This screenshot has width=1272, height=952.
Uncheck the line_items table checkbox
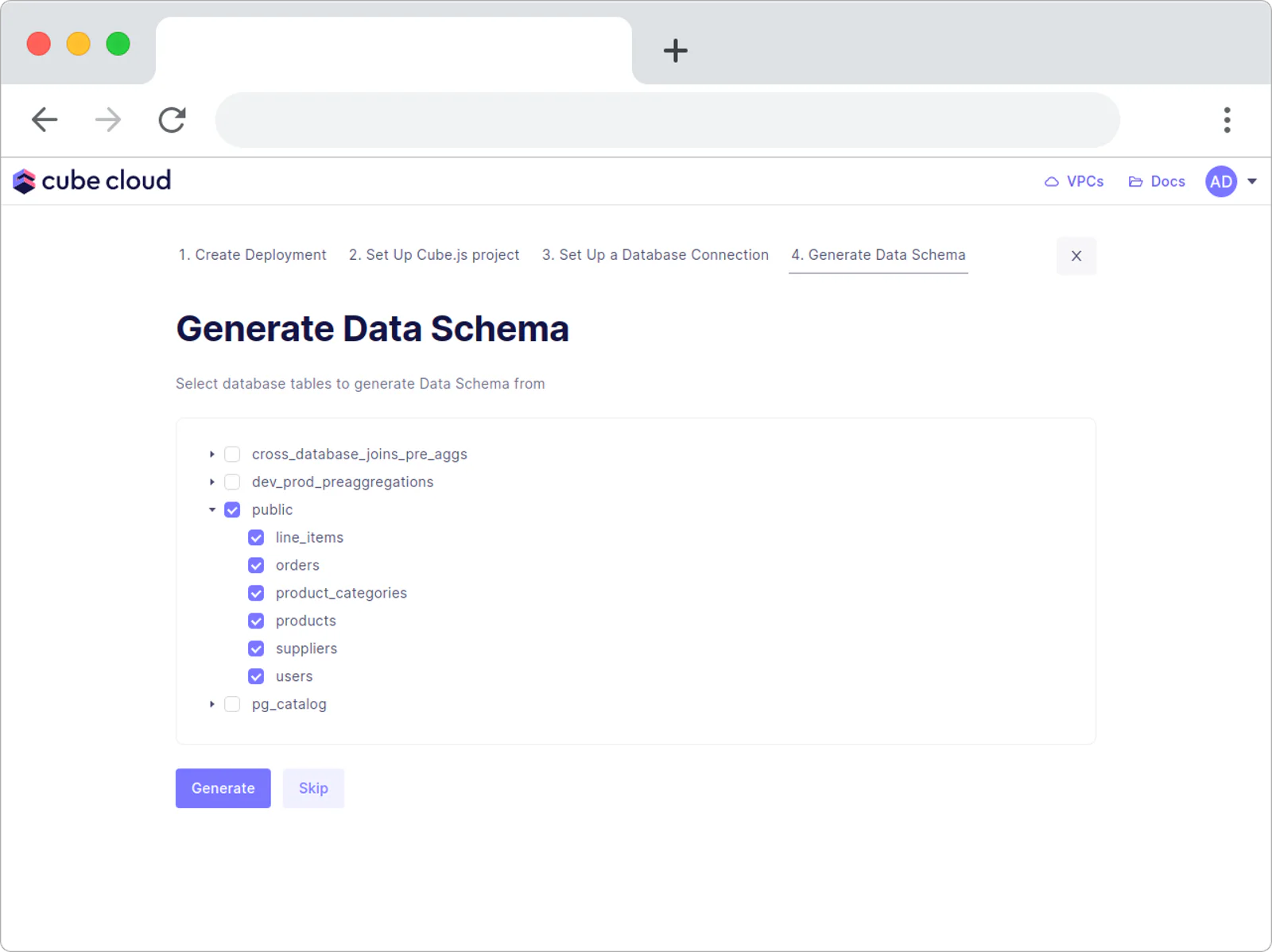[x=256, y=538]
